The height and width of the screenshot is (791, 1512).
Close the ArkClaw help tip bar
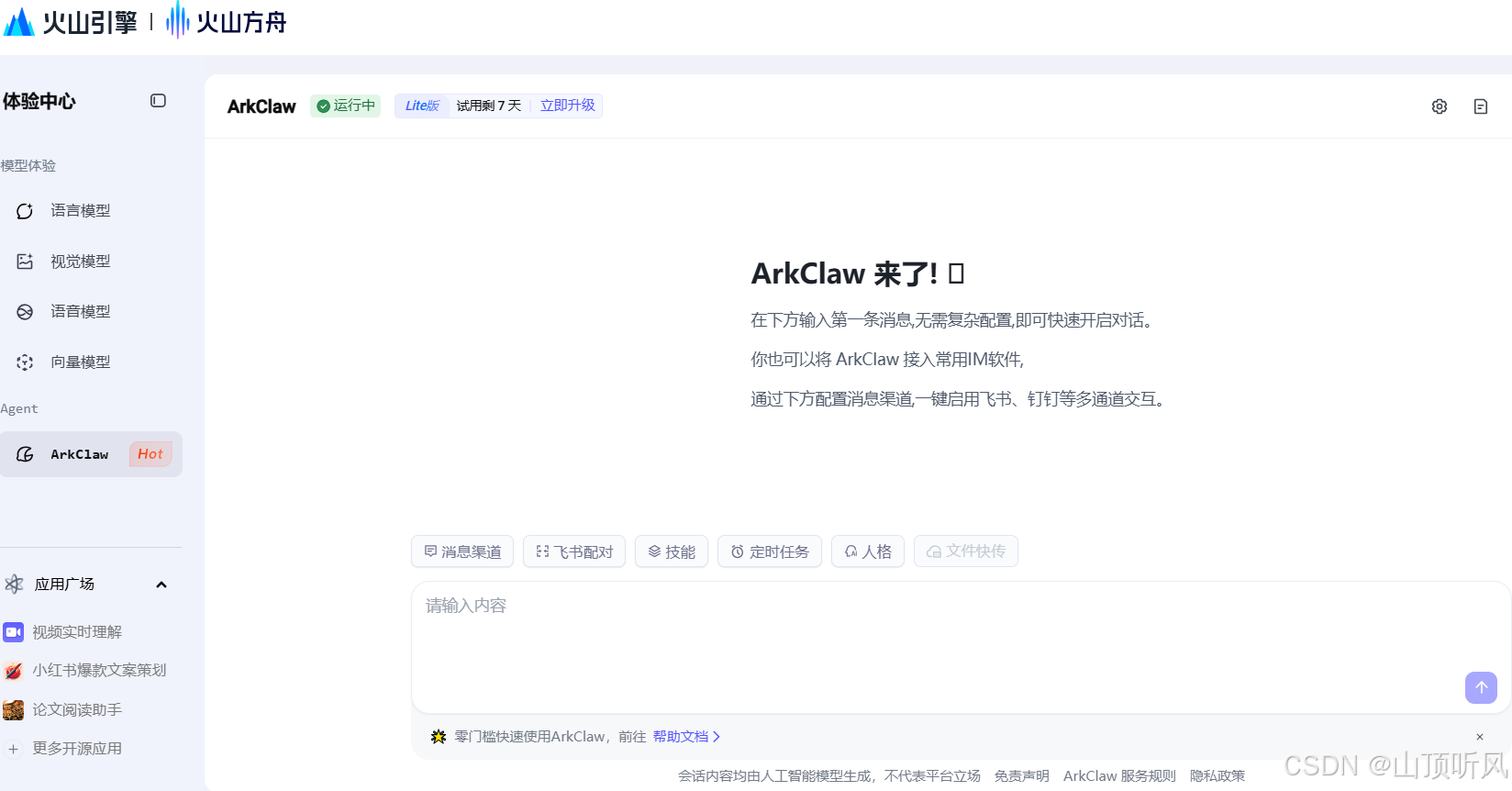pyautogui.click(x=1480, y=737)
